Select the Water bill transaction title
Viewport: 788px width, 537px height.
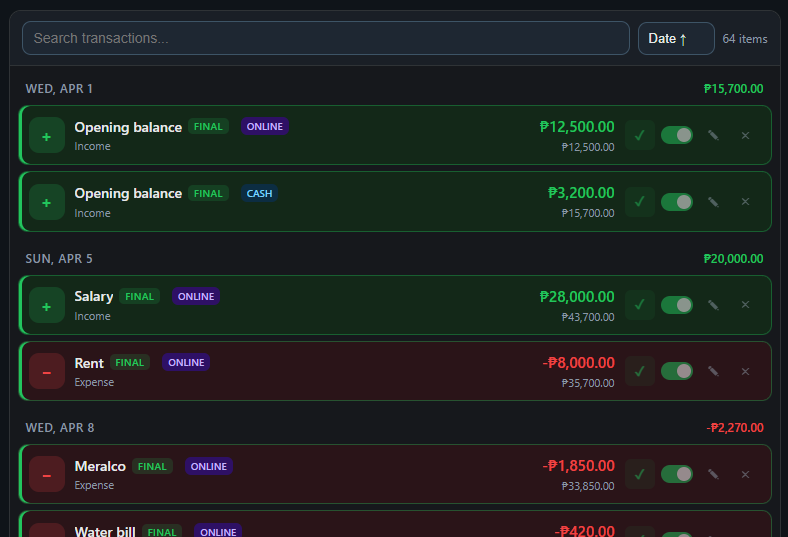105,531
